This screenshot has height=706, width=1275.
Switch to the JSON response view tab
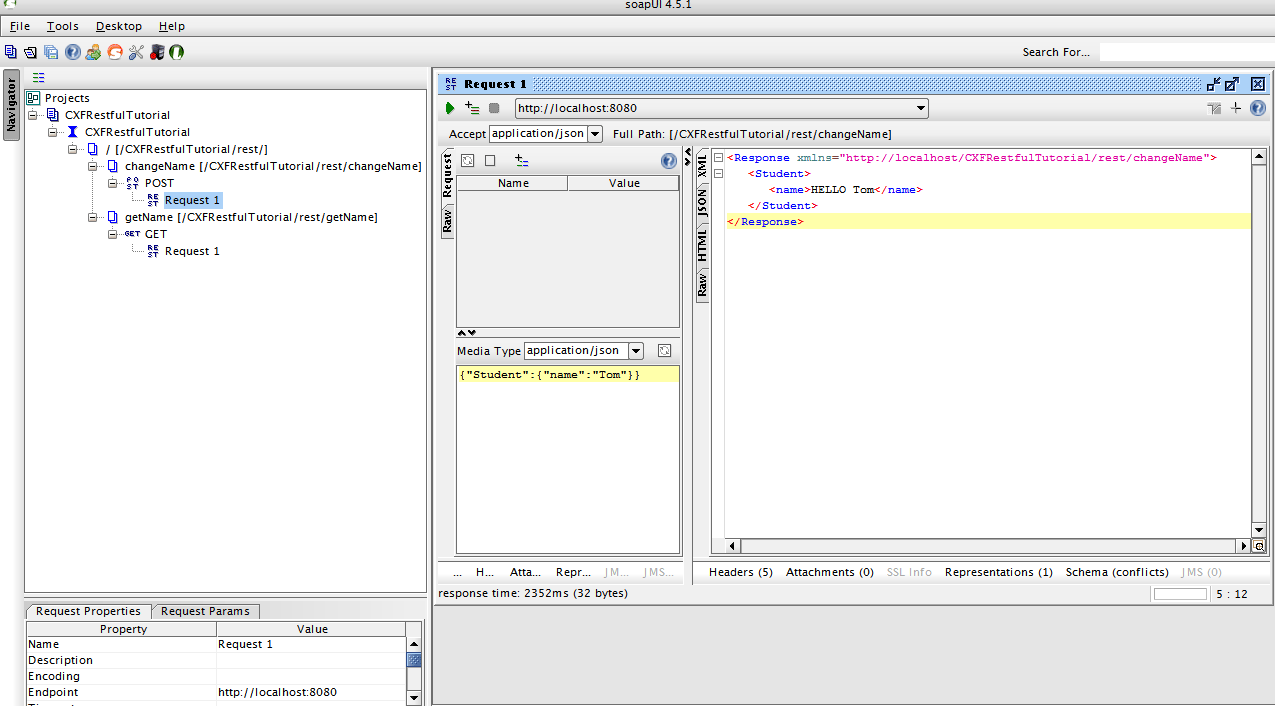tap(702, 203)
